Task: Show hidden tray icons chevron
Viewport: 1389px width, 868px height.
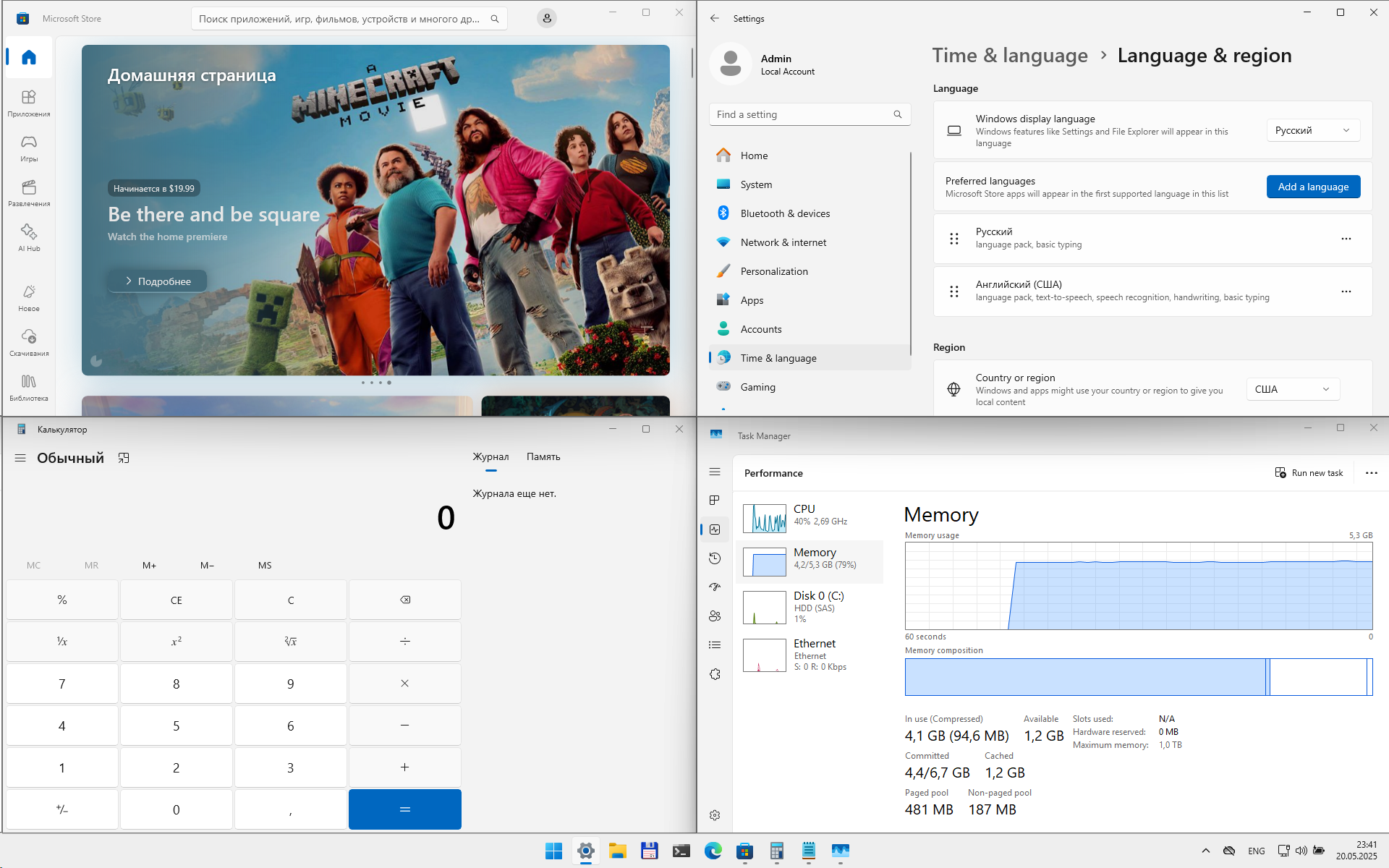Action: point(1205,851)
